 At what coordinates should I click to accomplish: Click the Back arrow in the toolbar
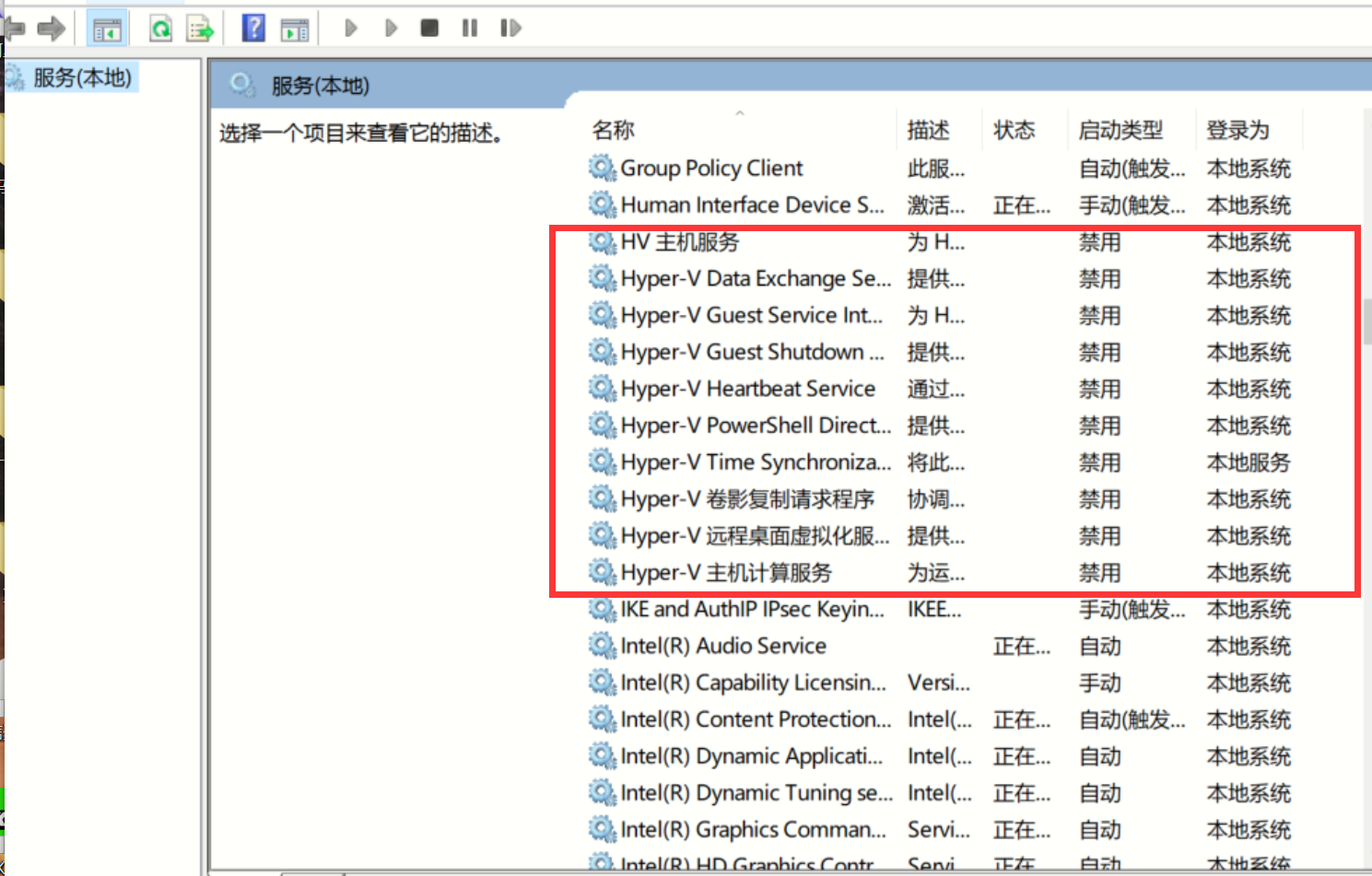click(13, 29)
